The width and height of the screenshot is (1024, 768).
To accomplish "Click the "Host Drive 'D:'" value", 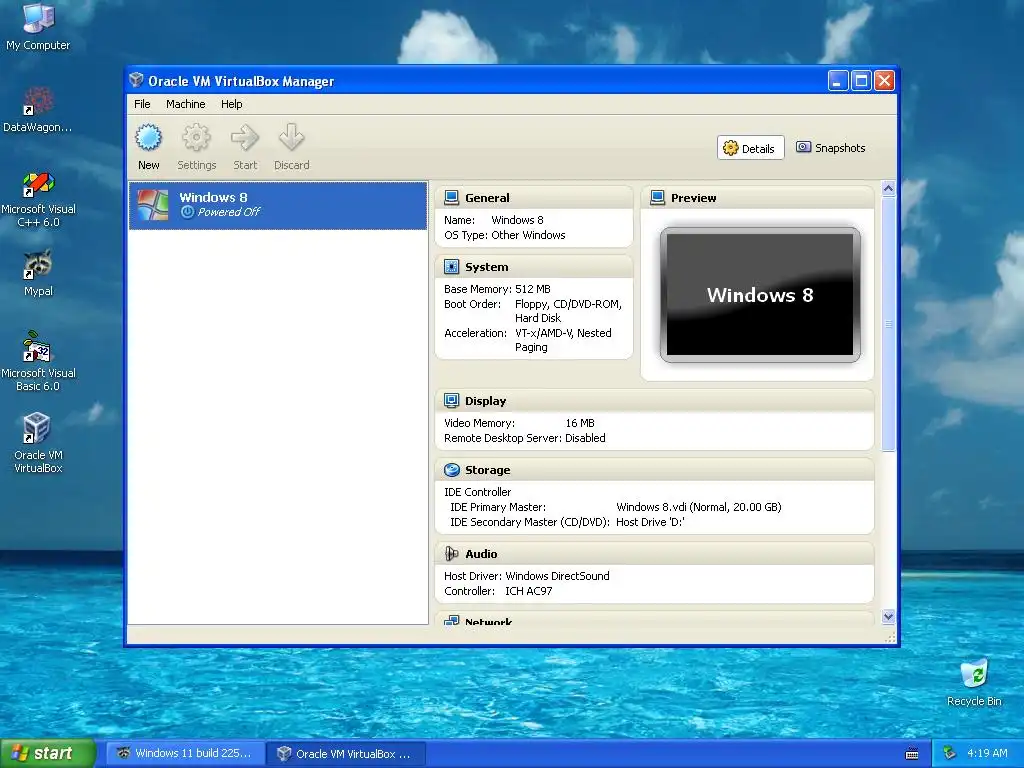I will tap(650, 522).
